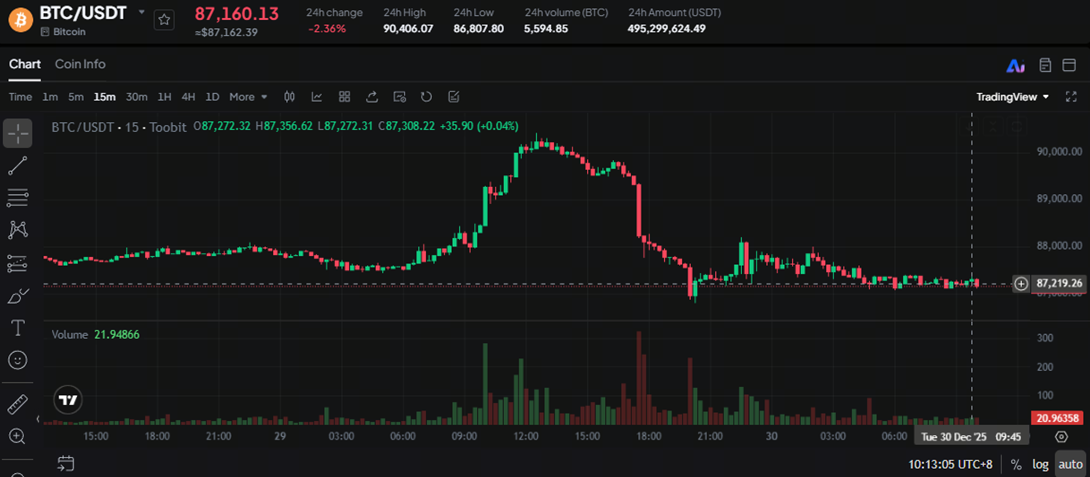The height and width of the screenshot is (477, 1090).
Task: Select the crosshair cursor tool
Action: pos(17,133)
